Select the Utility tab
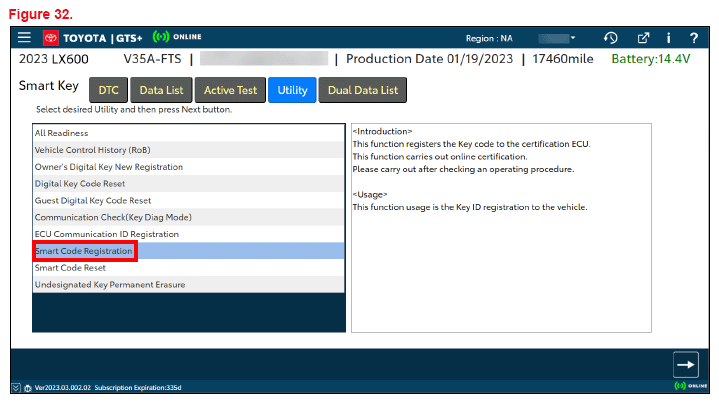Screen dimensions: 719x403 tap(292, 90)
